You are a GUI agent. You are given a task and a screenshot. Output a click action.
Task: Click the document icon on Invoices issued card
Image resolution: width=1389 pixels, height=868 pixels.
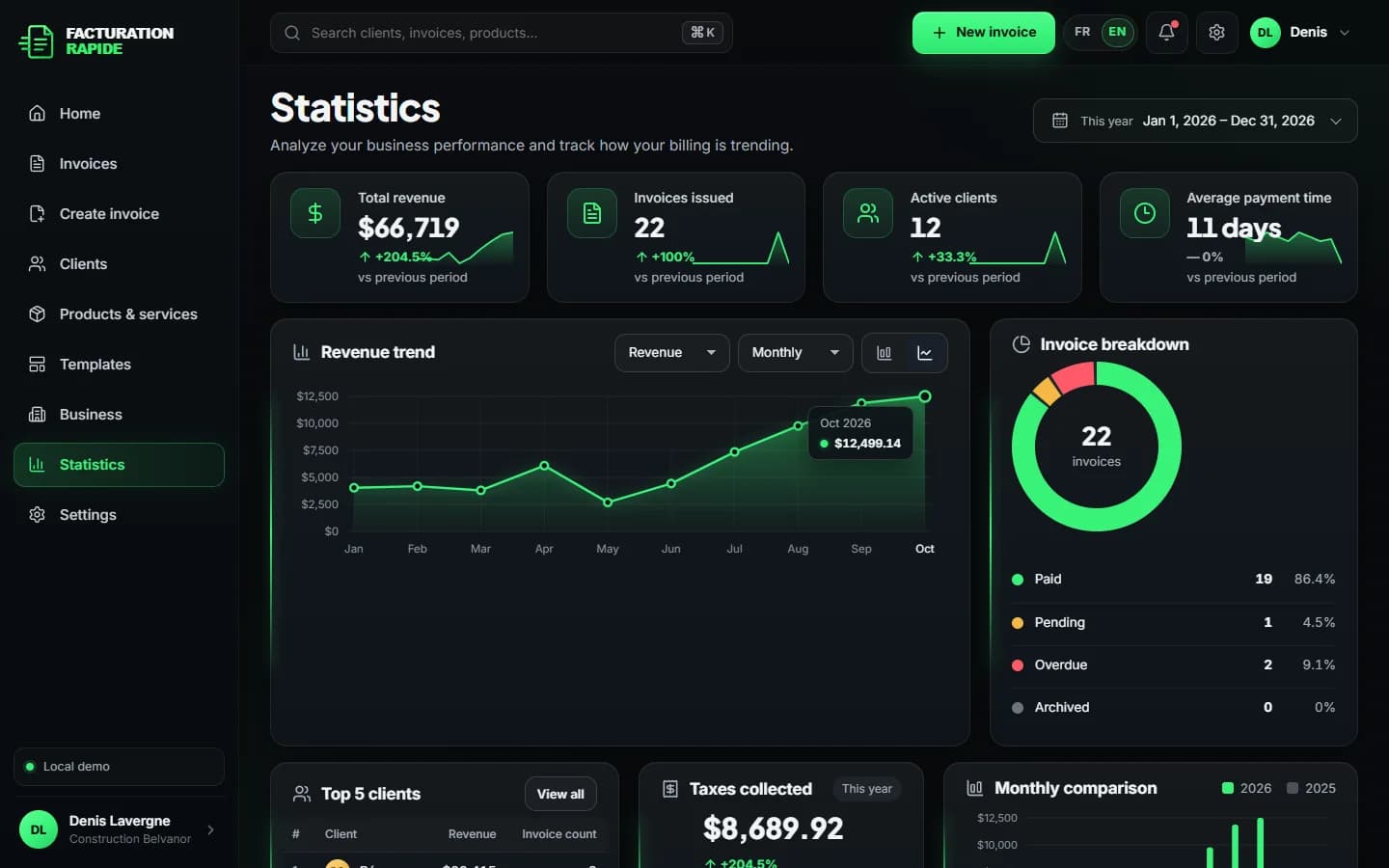pos(592,213)
